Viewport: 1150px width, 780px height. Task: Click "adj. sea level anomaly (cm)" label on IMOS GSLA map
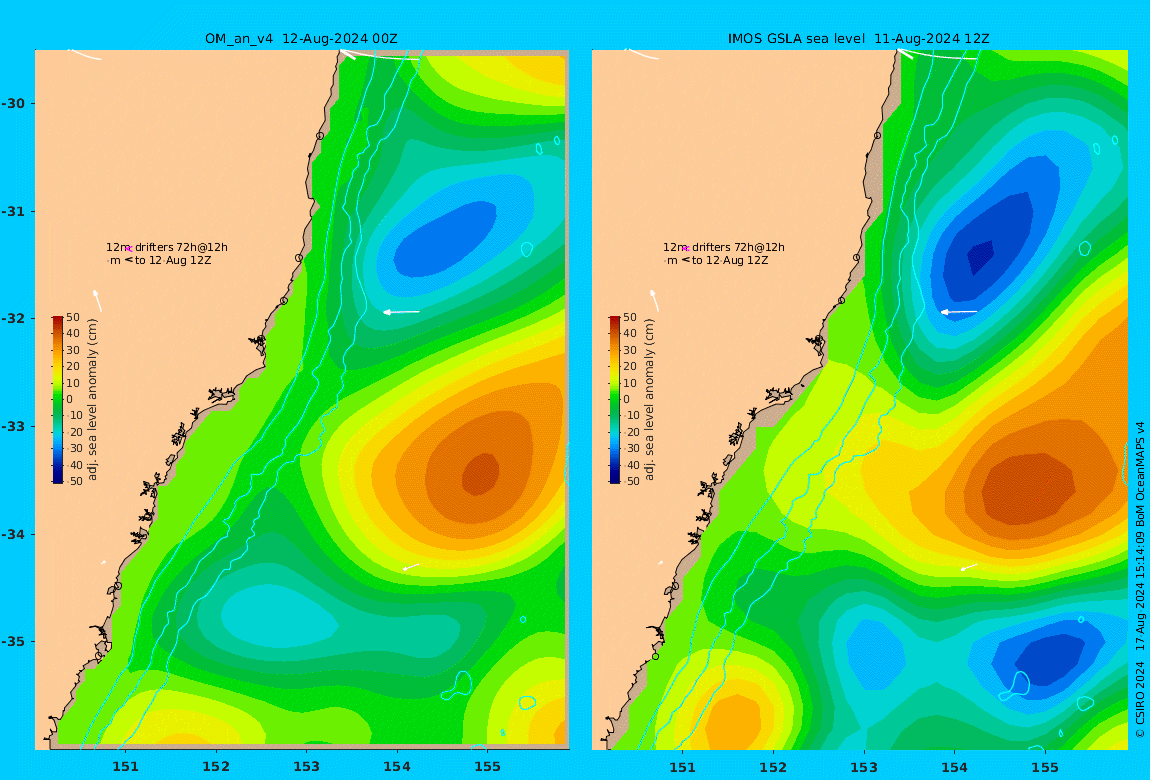[649, 400]
